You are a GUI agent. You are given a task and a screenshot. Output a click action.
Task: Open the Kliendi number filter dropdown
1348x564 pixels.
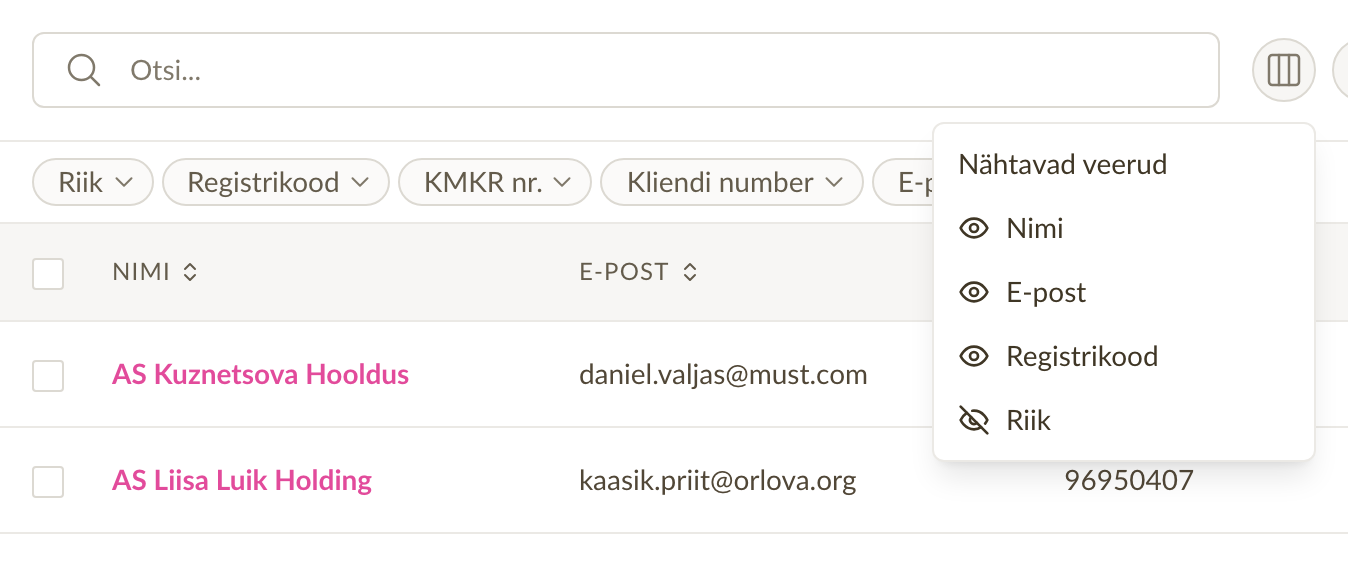pos(732,183)
